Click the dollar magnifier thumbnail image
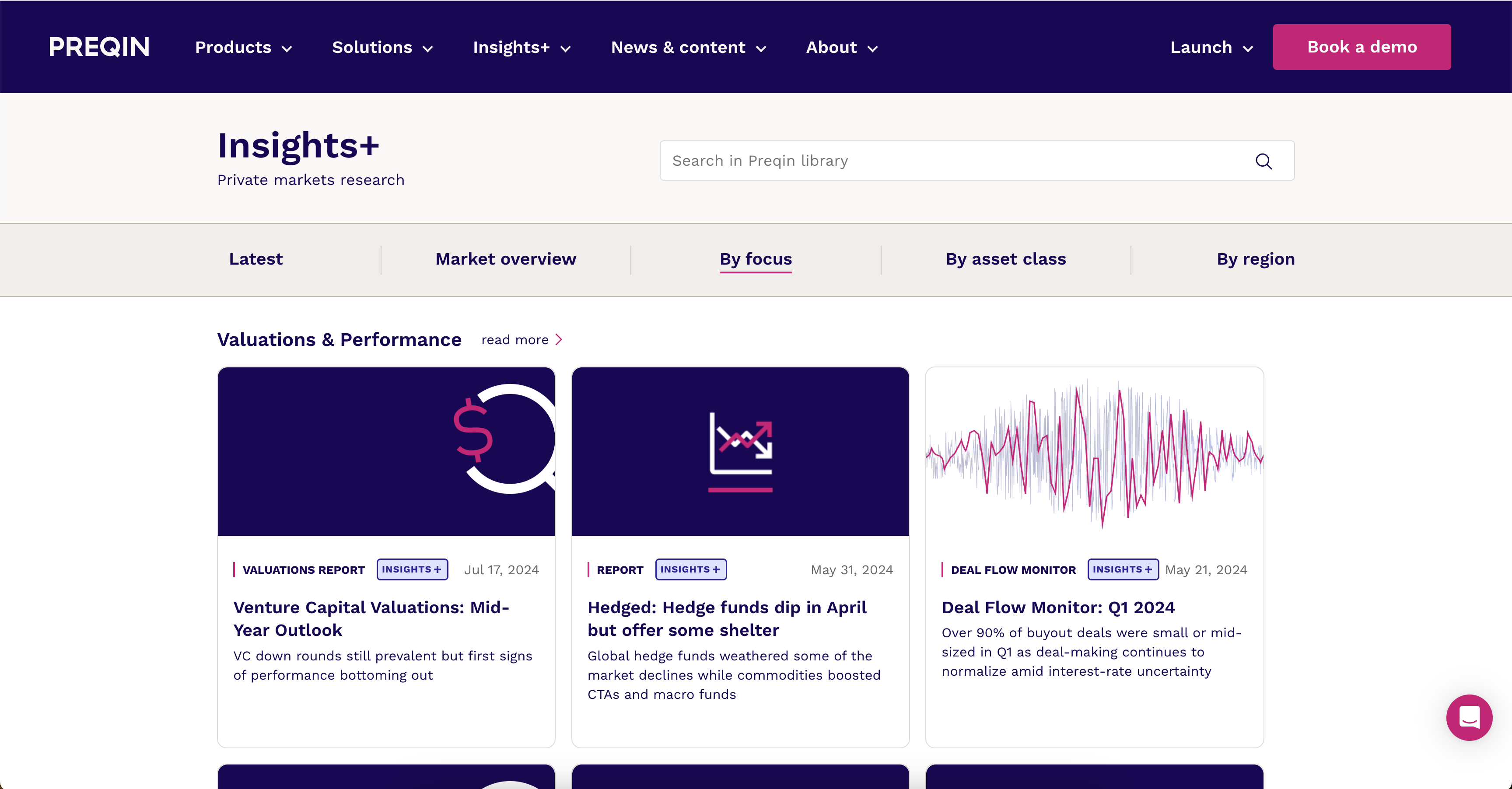Viewport: 1512px width, 789px height. tap(386, 452)
